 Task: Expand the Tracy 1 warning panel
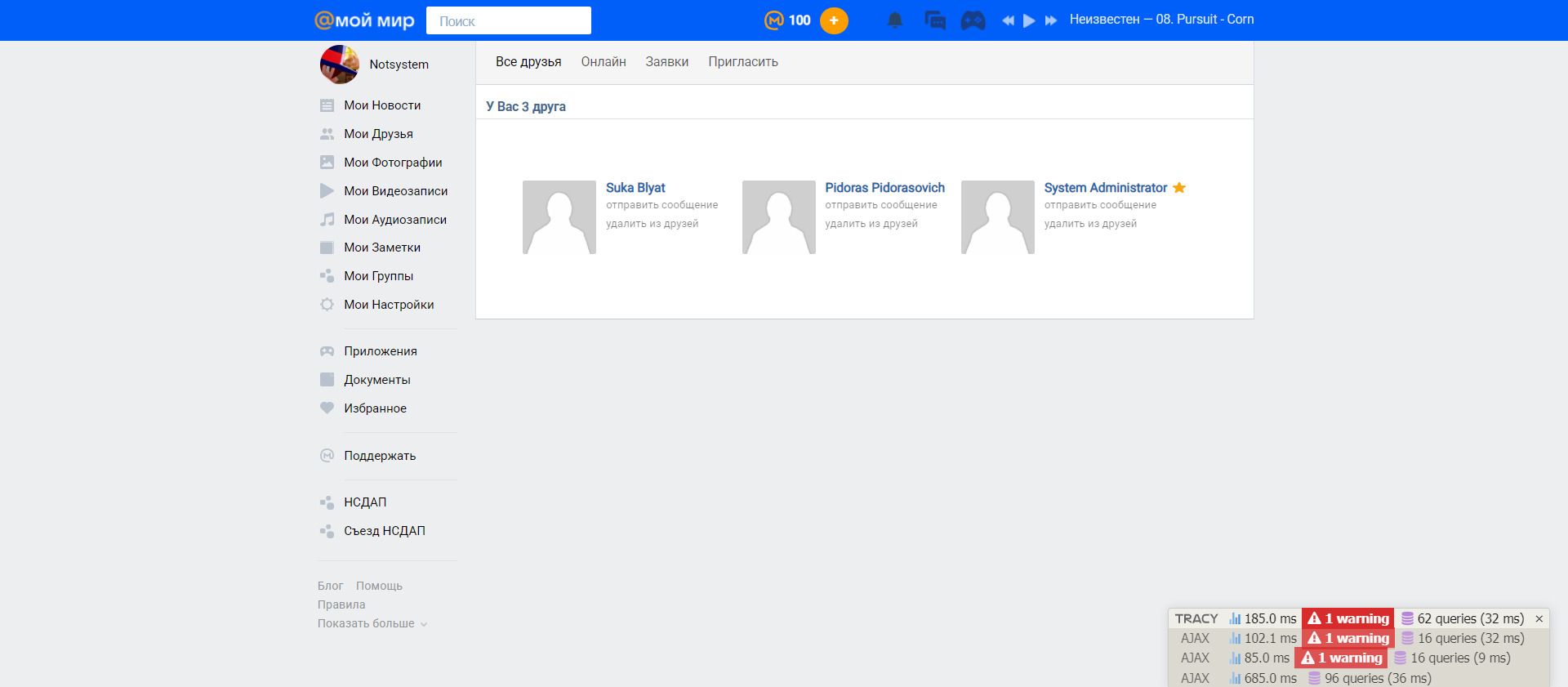point(1347,619)
